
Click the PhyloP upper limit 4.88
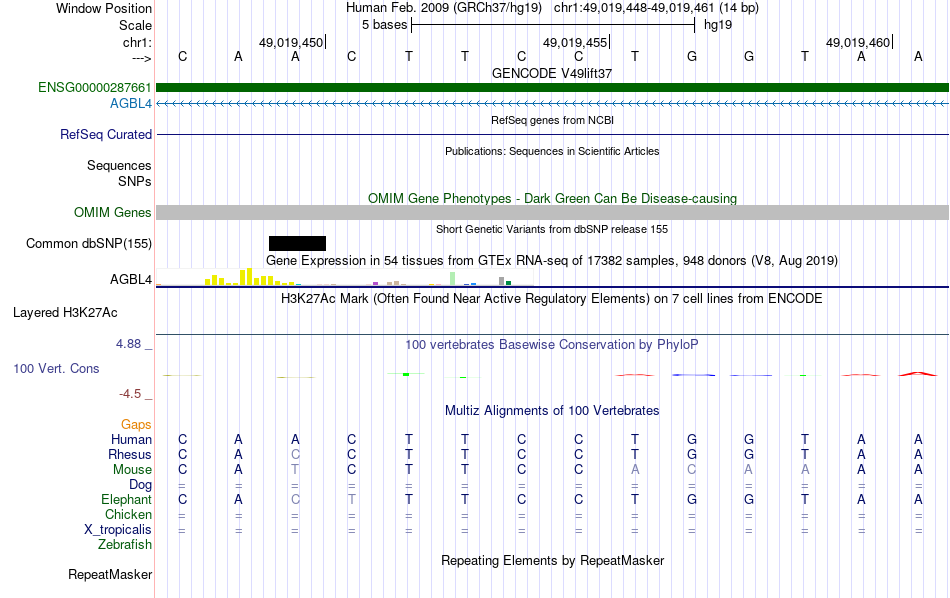[128, 344]
